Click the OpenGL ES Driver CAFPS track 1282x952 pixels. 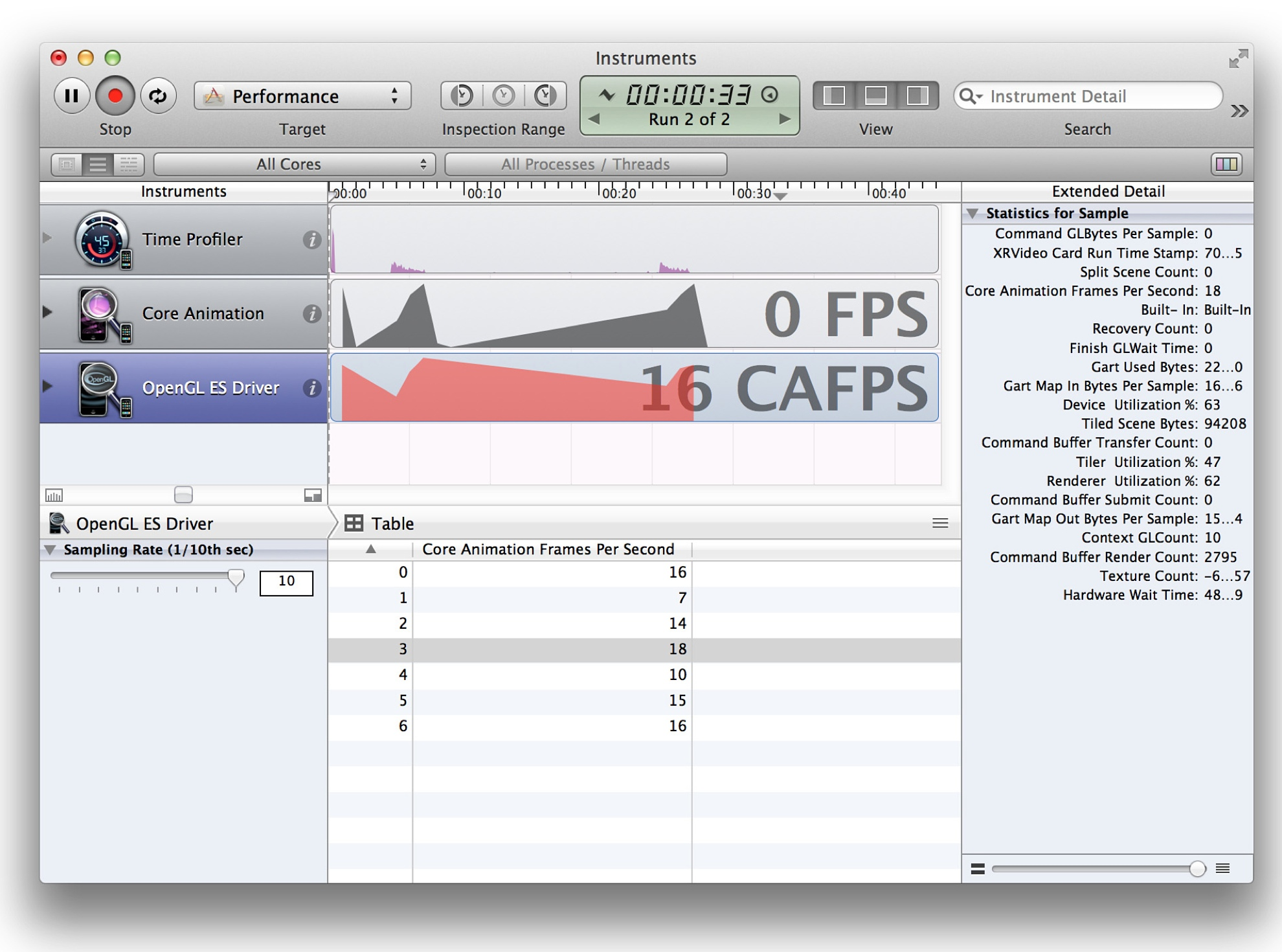635,387
